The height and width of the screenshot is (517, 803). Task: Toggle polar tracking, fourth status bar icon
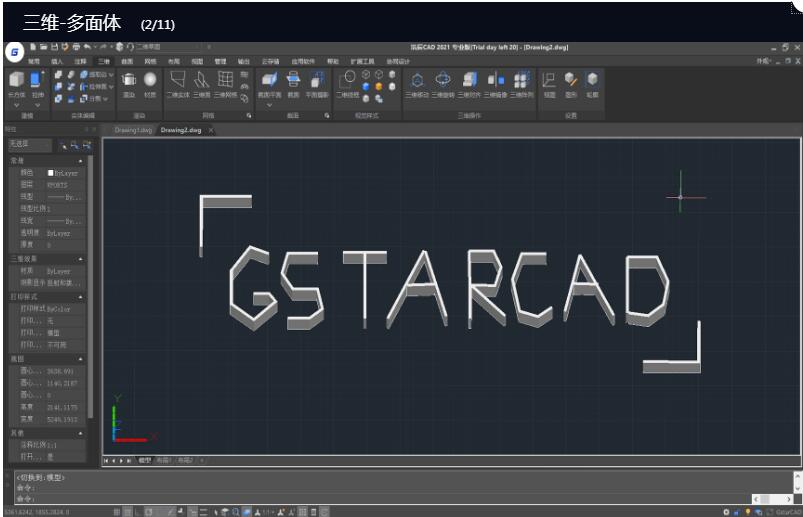149,511
